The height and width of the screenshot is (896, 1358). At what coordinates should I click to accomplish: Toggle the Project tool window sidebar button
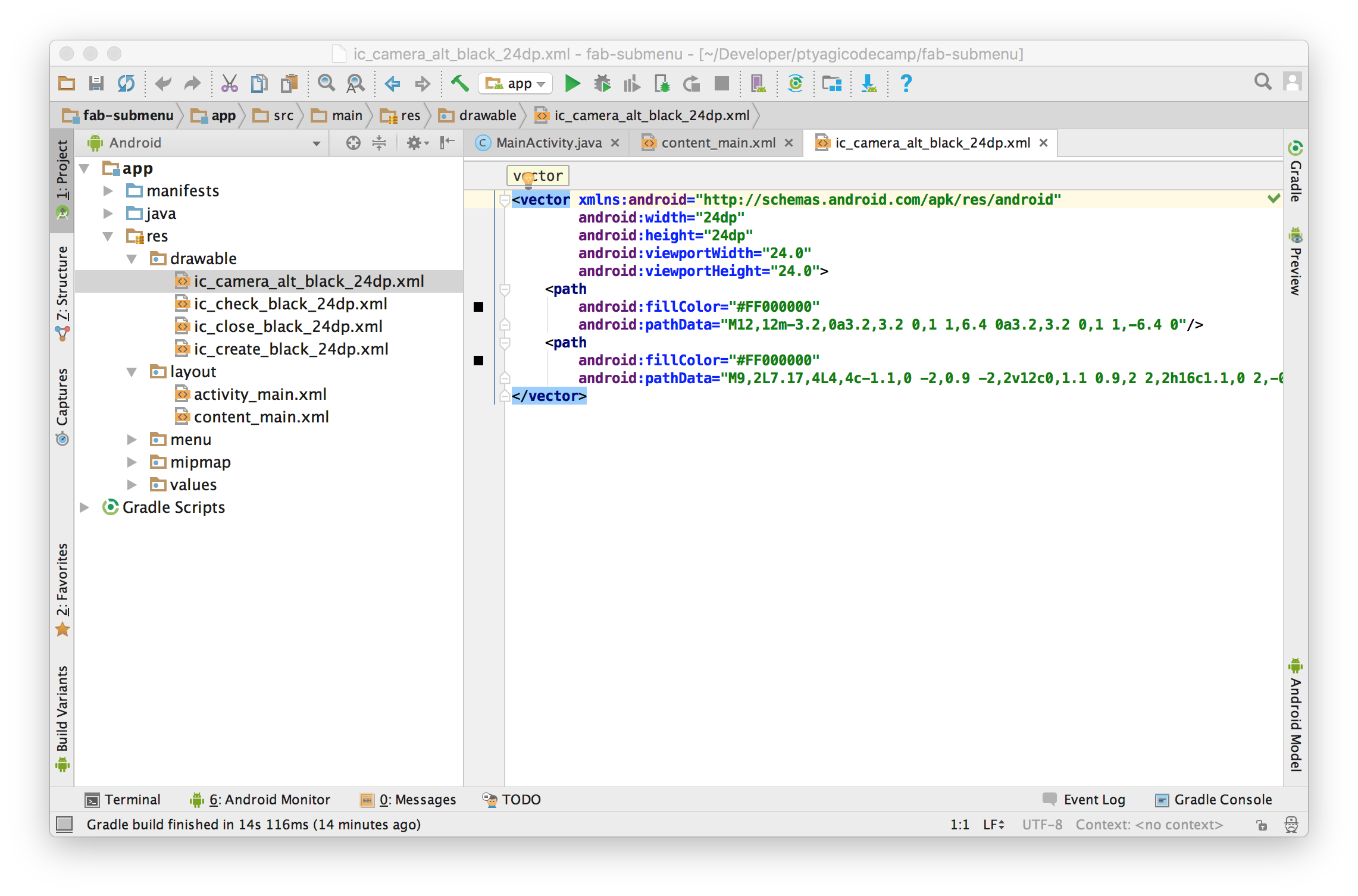pyautogui.click(x=62, y=178)
